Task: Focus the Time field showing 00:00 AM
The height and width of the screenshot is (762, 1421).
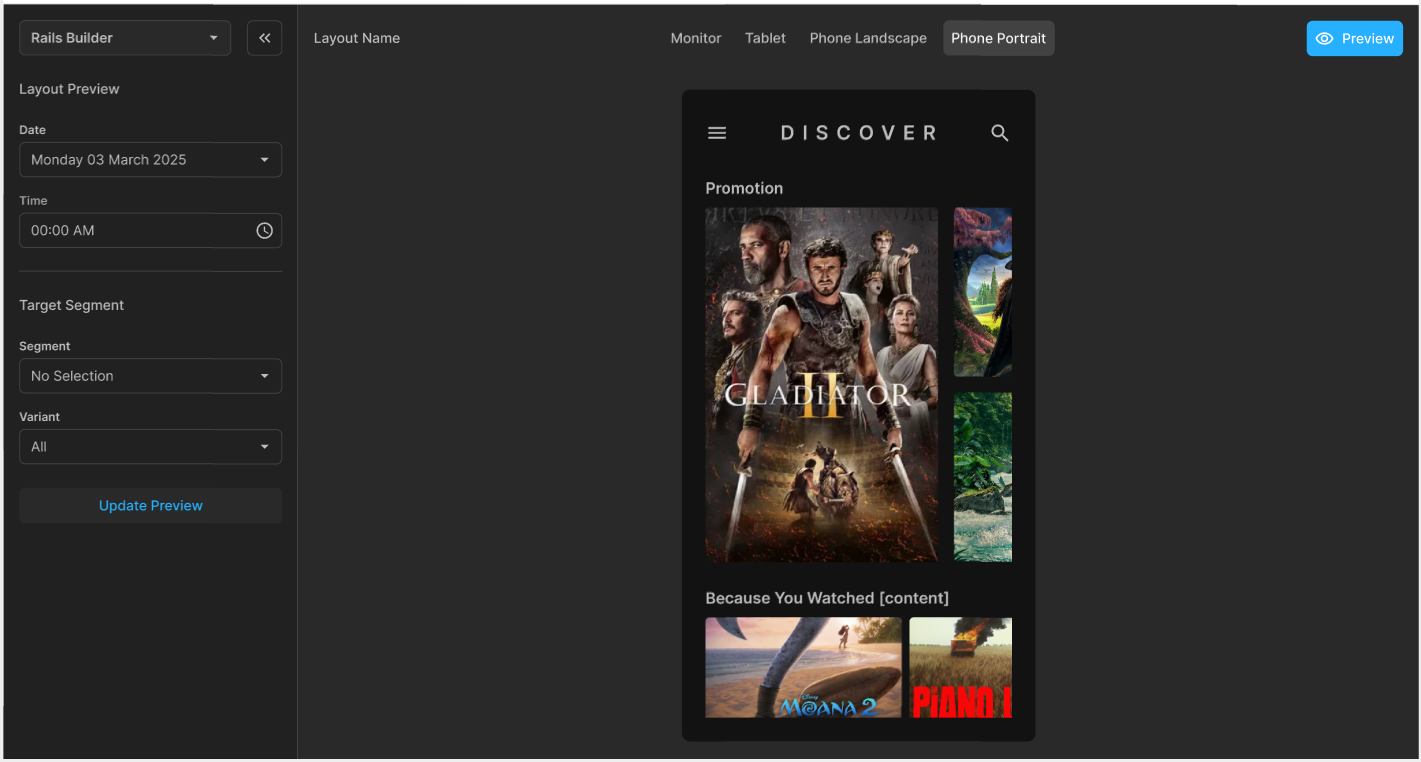Action: tap(150, 230)
